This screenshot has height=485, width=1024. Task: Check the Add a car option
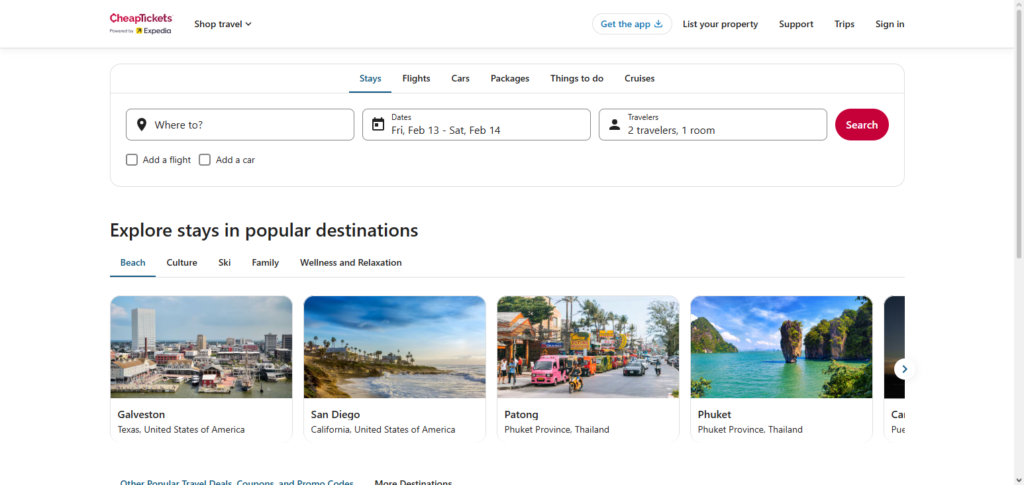pyautogui.click(x=205, y=160)
